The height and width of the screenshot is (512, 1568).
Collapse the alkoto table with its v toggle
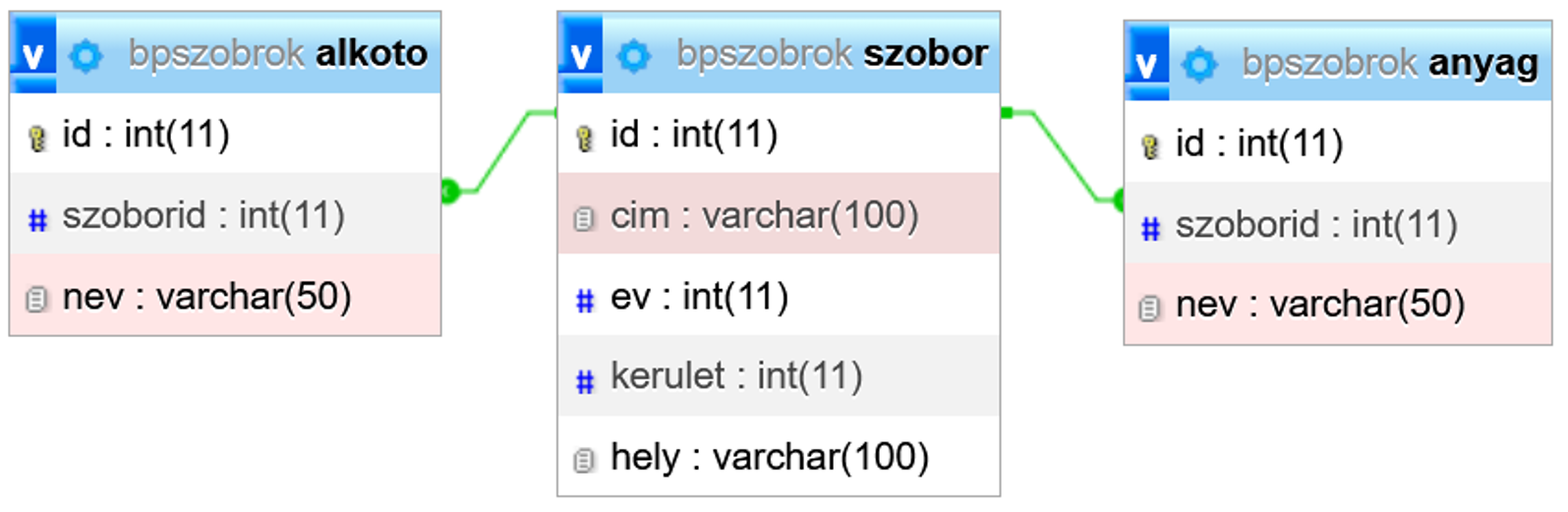coord(32,55)
